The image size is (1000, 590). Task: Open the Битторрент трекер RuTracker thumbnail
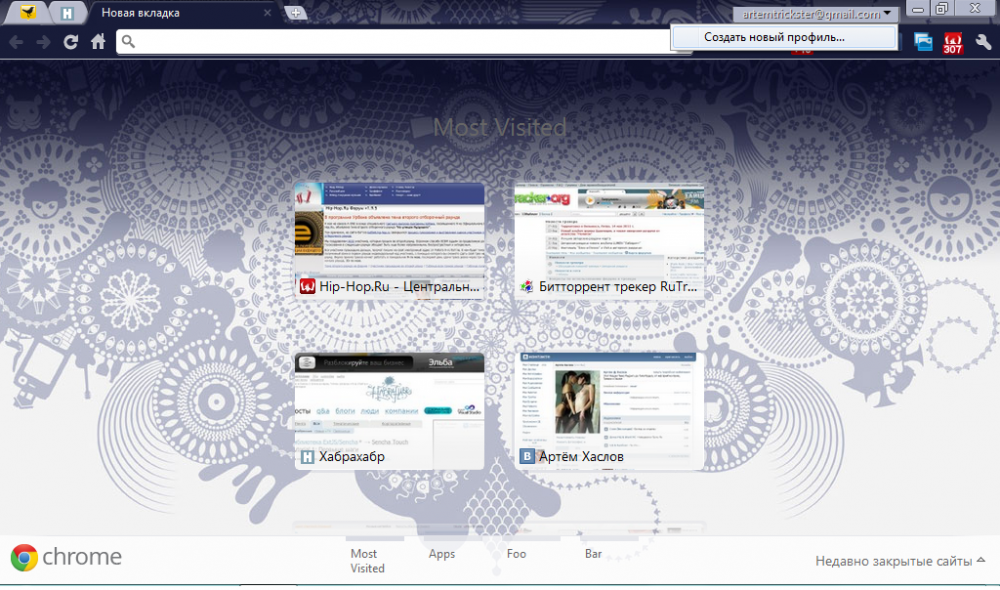(609, 239)
